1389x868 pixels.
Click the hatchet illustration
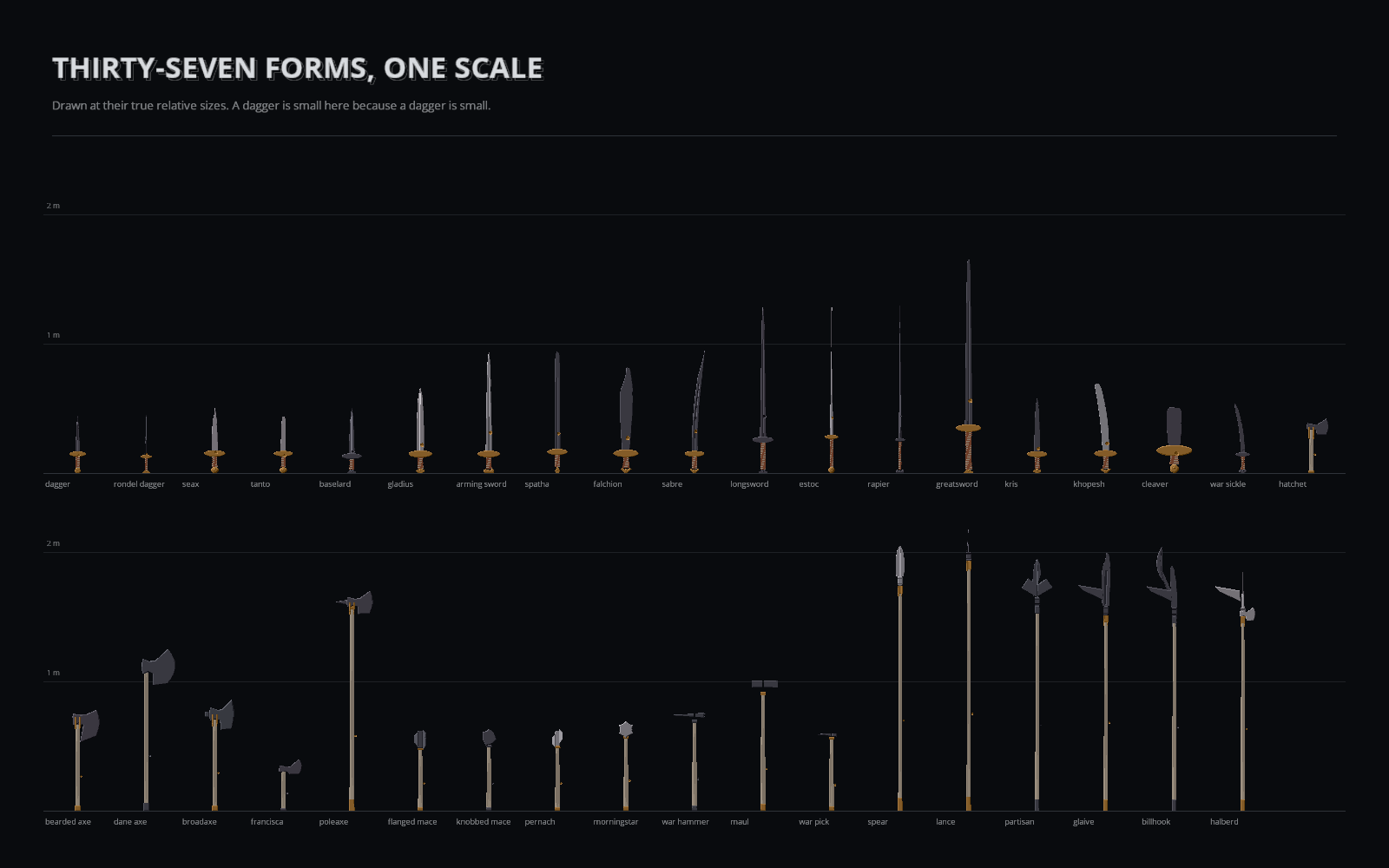1316,446
